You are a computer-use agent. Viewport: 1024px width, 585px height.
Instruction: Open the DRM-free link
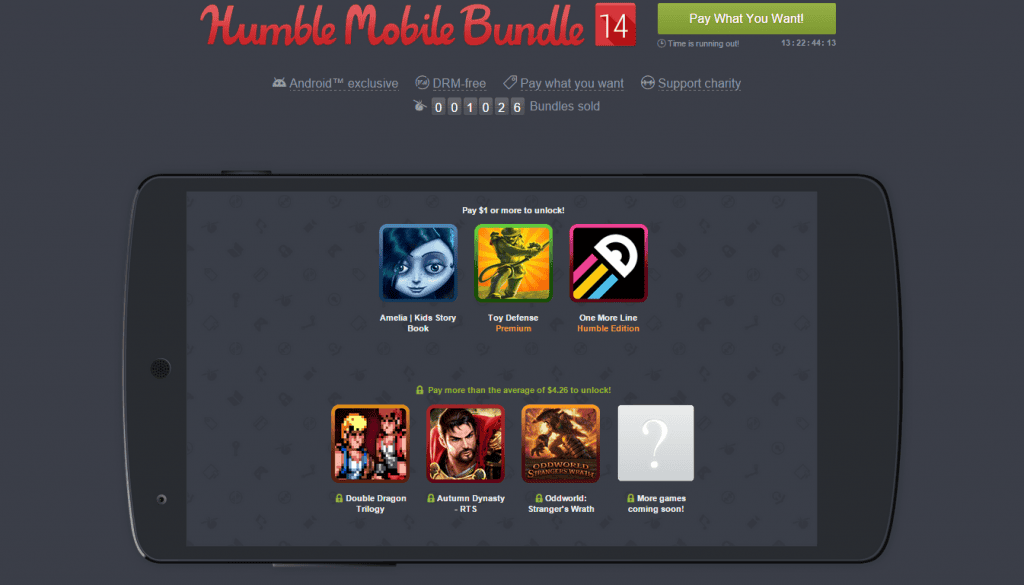coord(459,84)
